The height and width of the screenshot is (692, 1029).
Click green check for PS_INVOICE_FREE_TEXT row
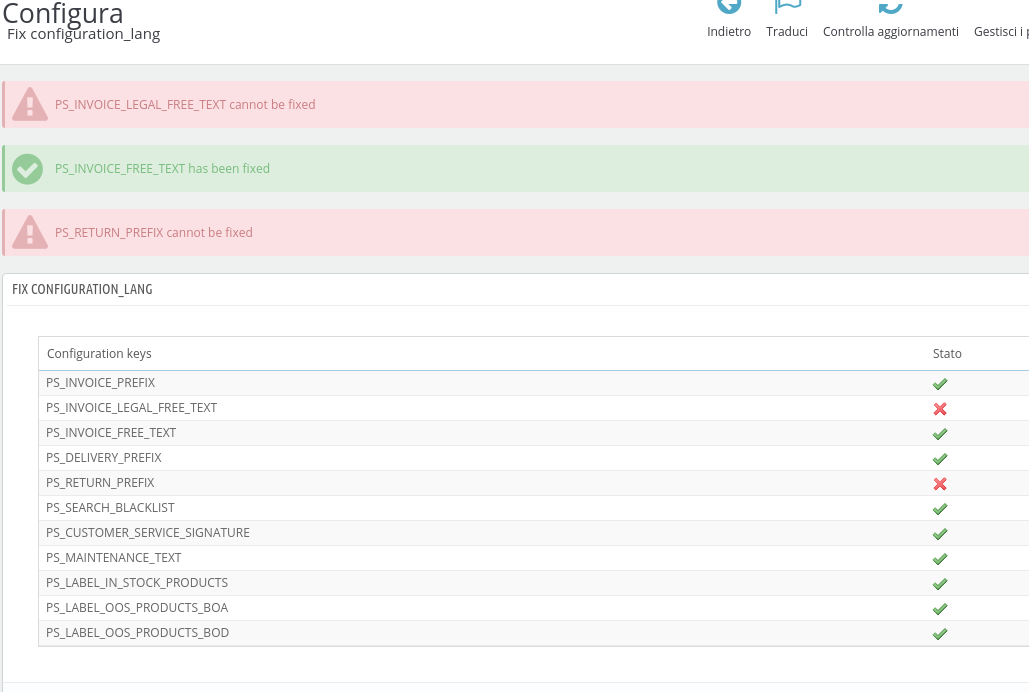940,433
